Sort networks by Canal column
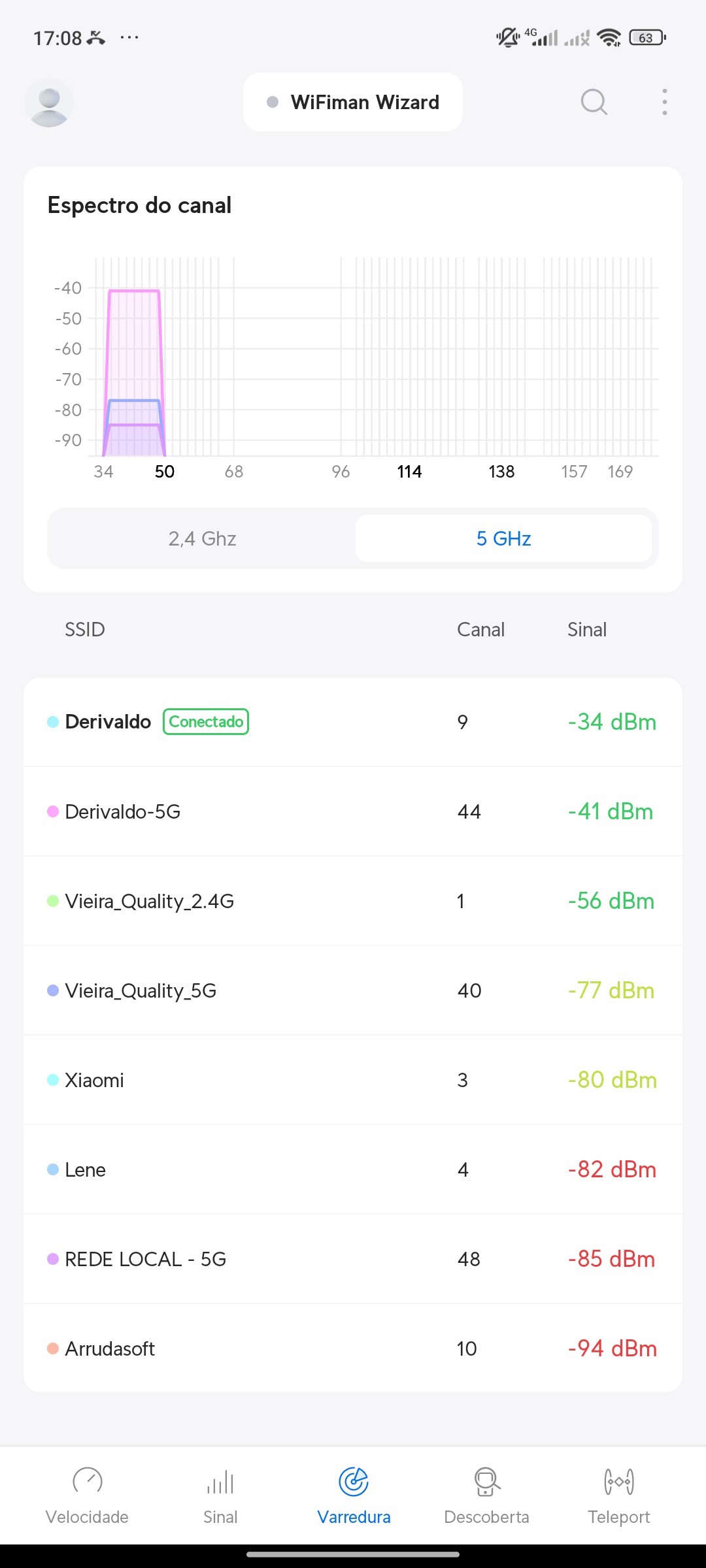Viewport: 706px width, 1568px height. click(480, 629)
